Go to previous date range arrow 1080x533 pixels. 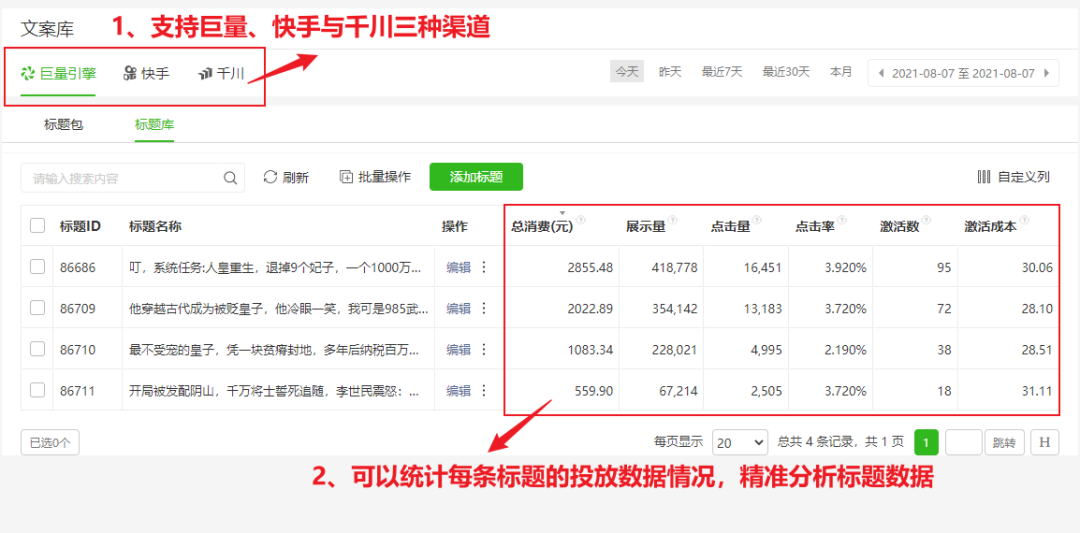tap(880, 73)
